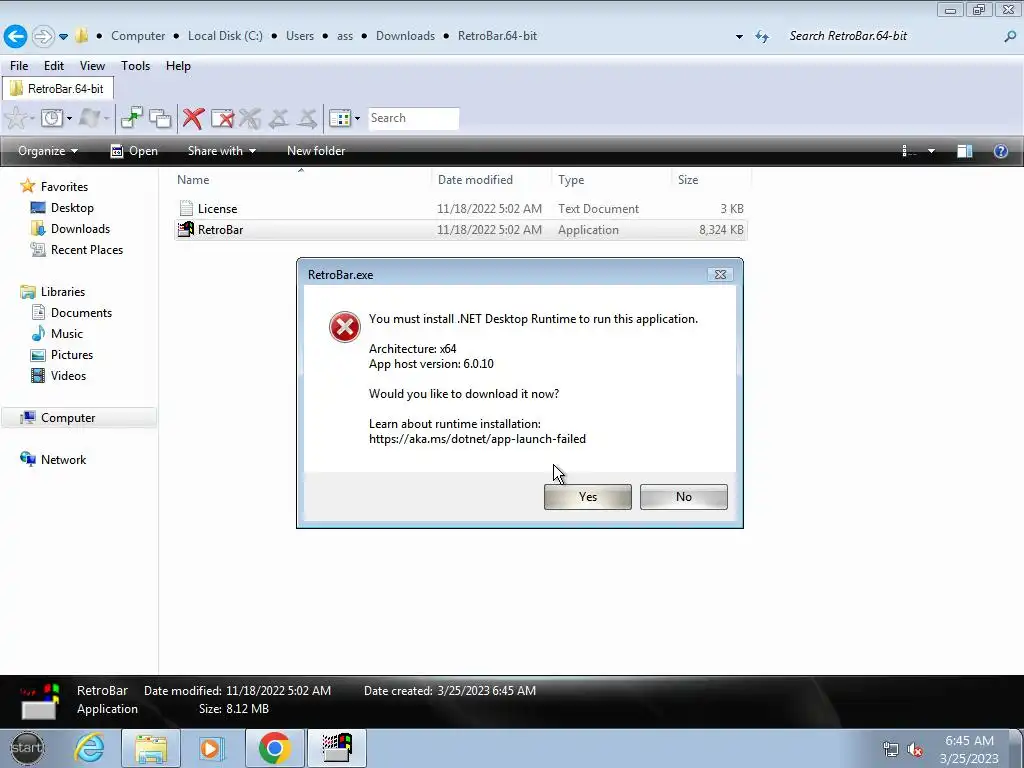Open the Organize dropdown menu
The height and width of the screenshot is (768, 1024).
point(48,151)
